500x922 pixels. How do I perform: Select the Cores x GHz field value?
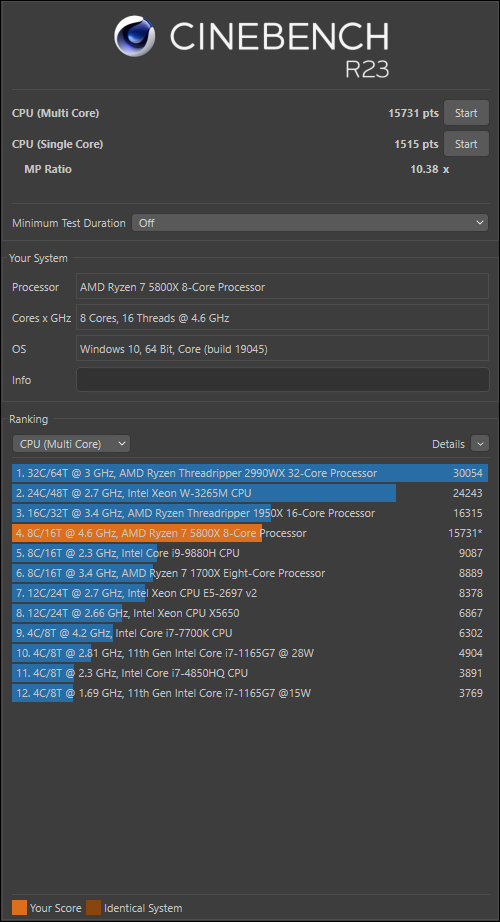(282, 318)
